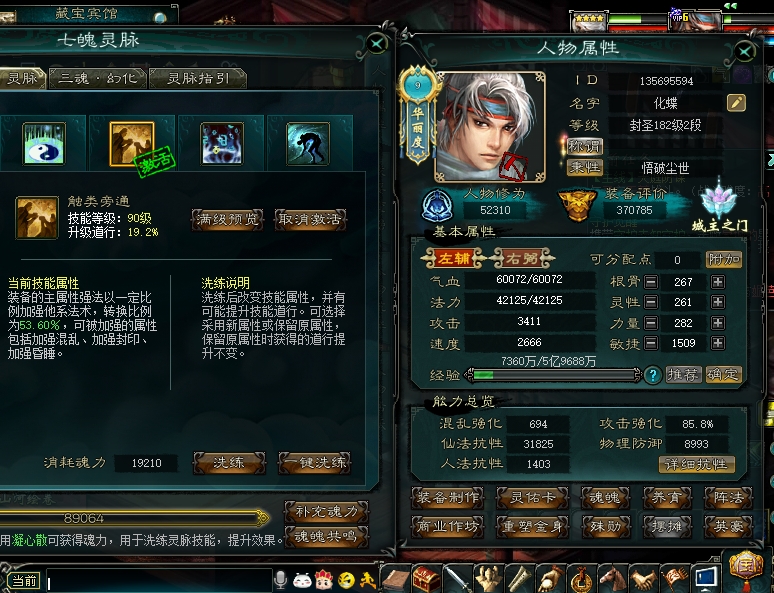Decrease 敏捷 with the minus button

pos(651,343)
